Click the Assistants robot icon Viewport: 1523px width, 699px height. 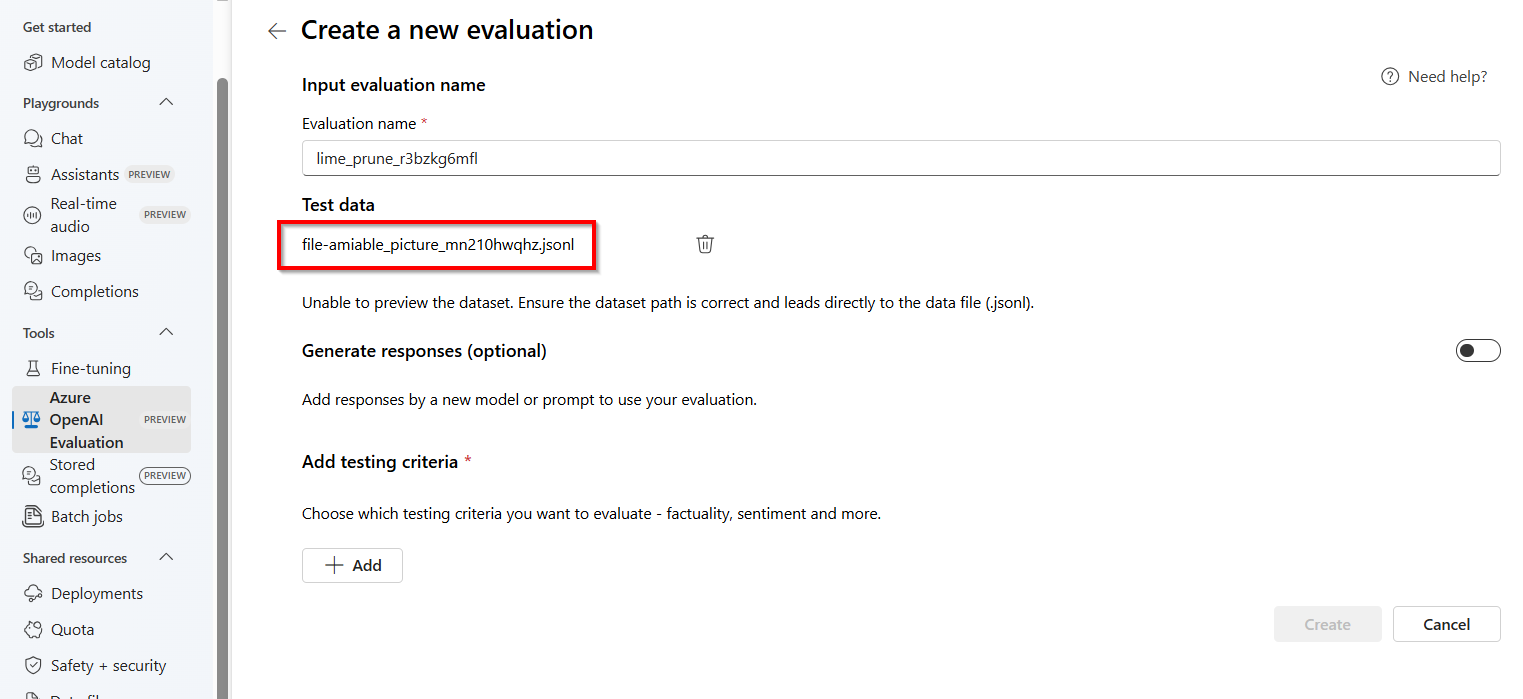pyautogui.click(x=33, y=175)
